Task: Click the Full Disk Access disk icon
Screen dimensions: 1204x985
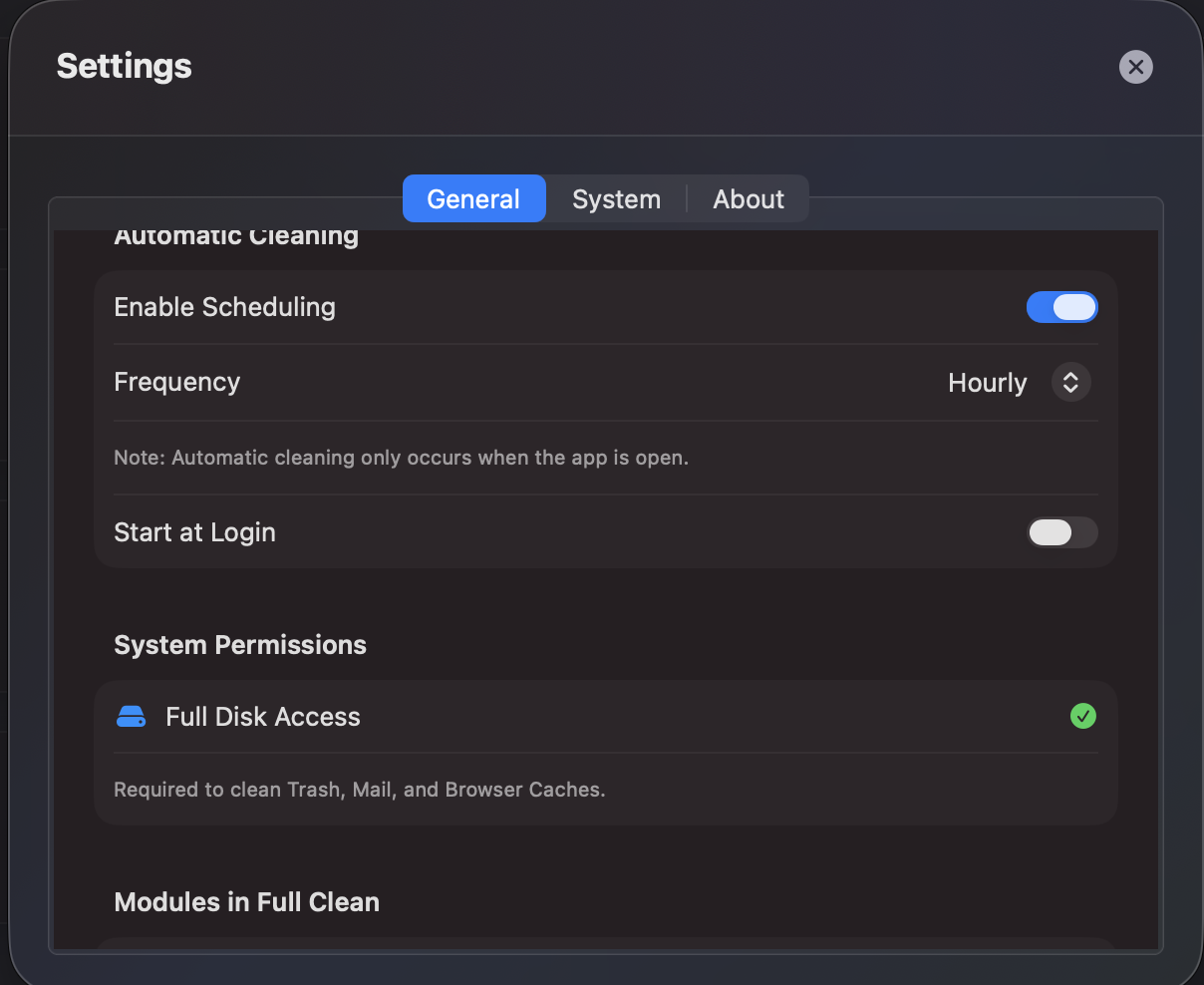Action: 131,716
